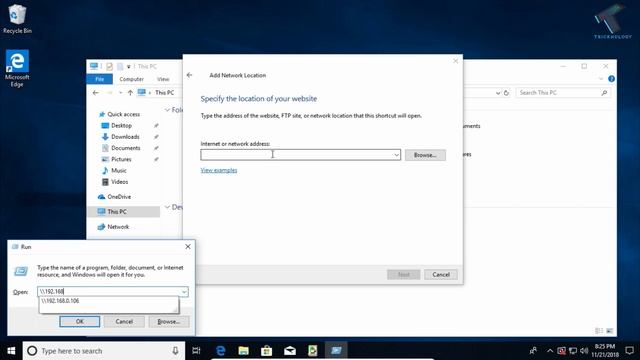Viewport: 640px width, 360px height.
Task: Open the volume control in system tray
Action: (584, 351)
